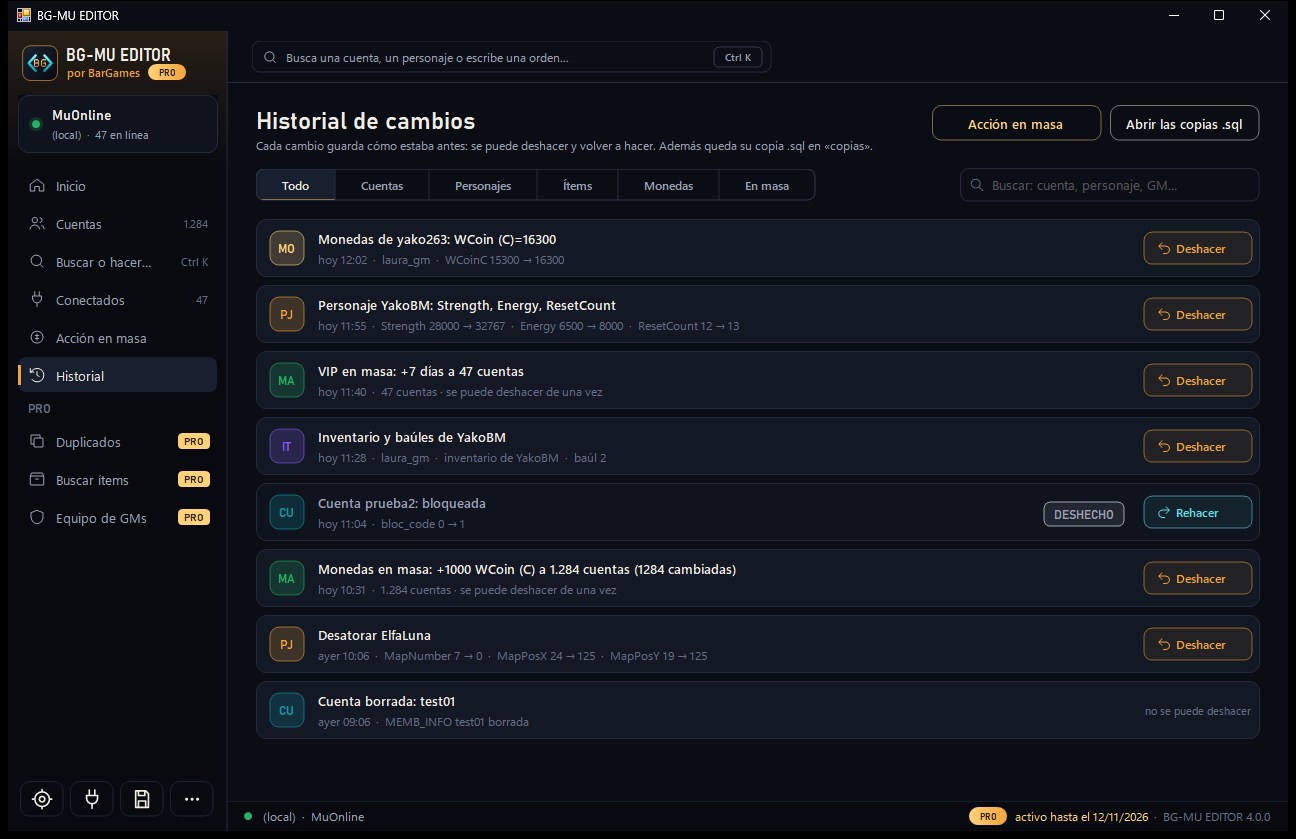
Task: Click the Equipo de GMs shield icon
Action: tap(37, 518)
